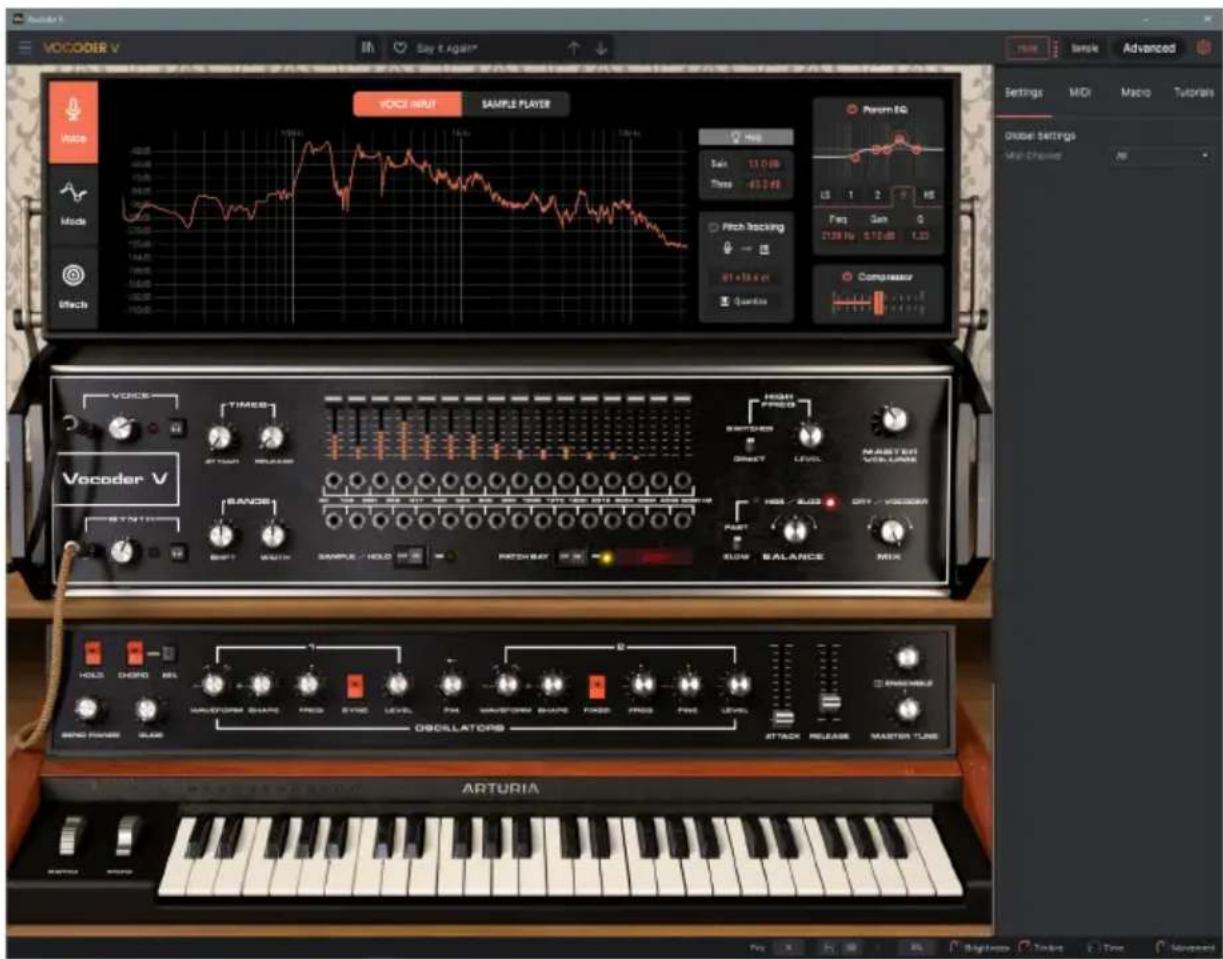Switch to the SAMPLE PLAYER tab
Viewport: 1223px width, 959px height.
point(516,104)
